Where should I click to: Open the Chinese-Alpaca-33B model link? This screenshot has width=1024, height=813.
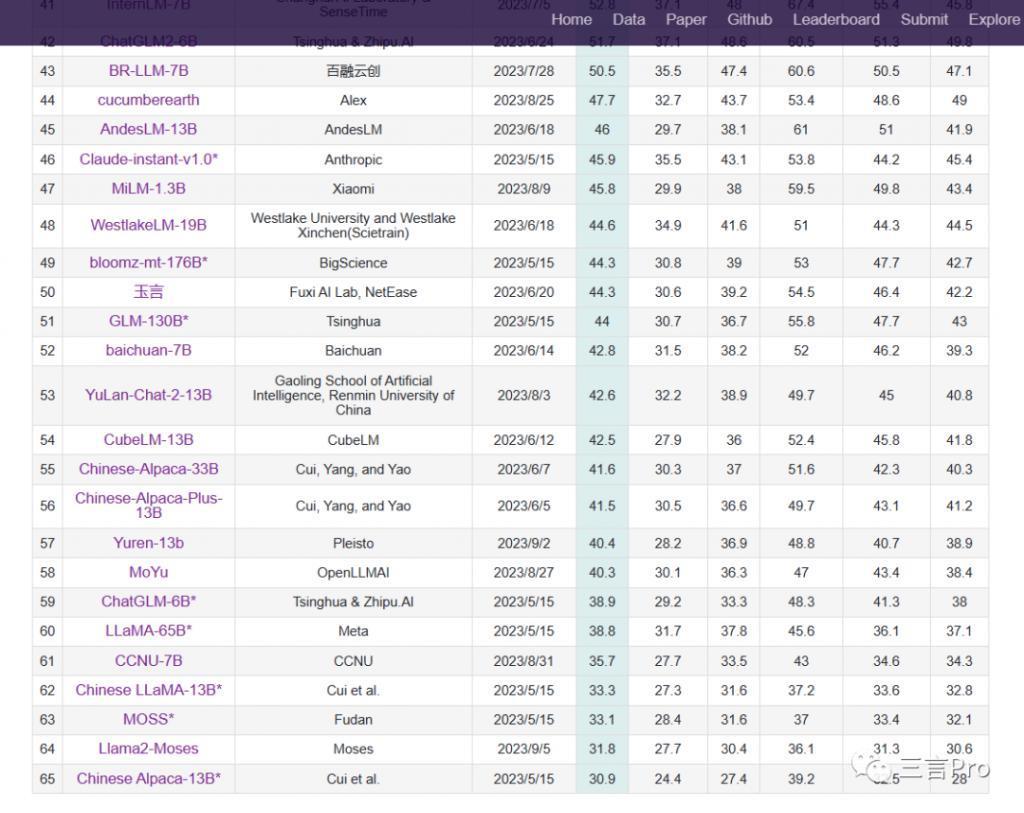pos(148,469)
